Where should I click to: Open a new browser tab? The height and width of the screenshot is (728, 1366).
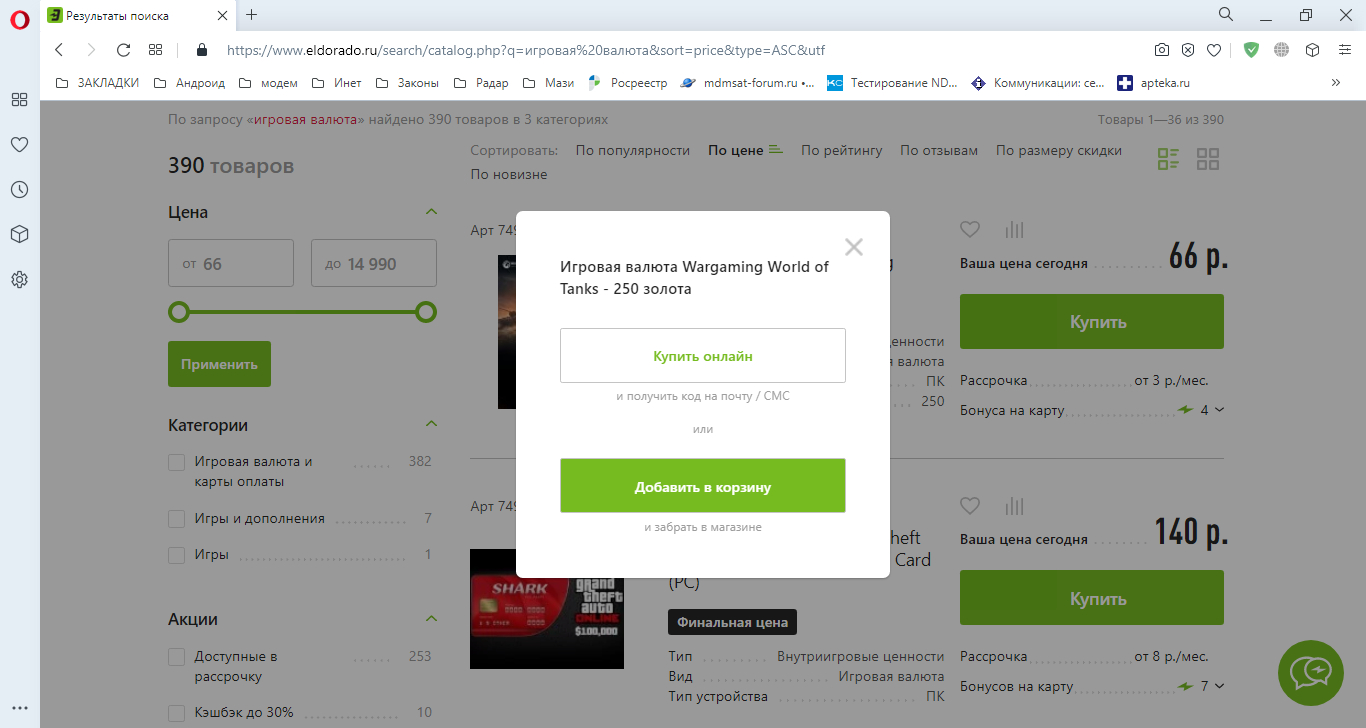click(252, 15)
